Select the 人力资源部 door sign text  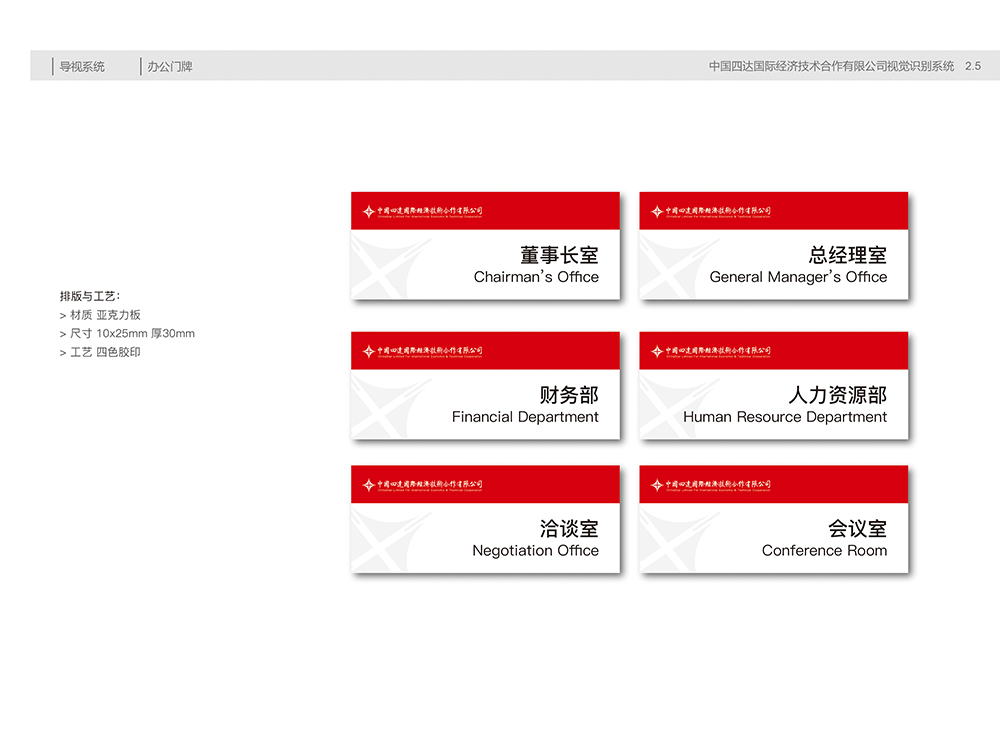tap(837, 395)
